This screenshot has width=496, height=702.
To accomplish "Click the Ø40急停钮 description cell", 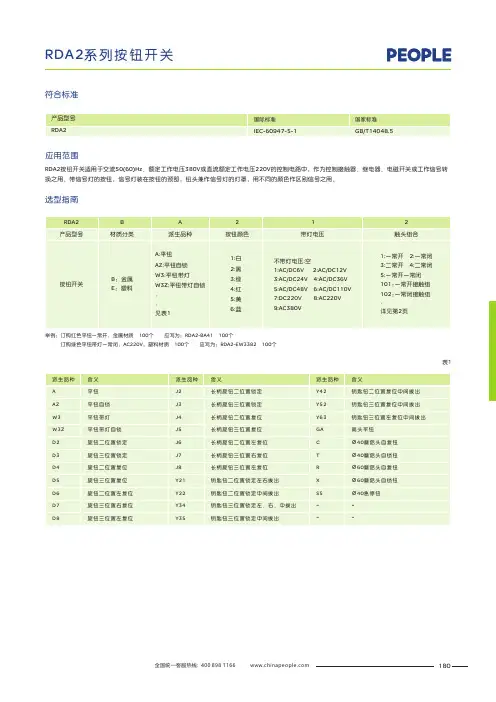I will tap(366, 493).
